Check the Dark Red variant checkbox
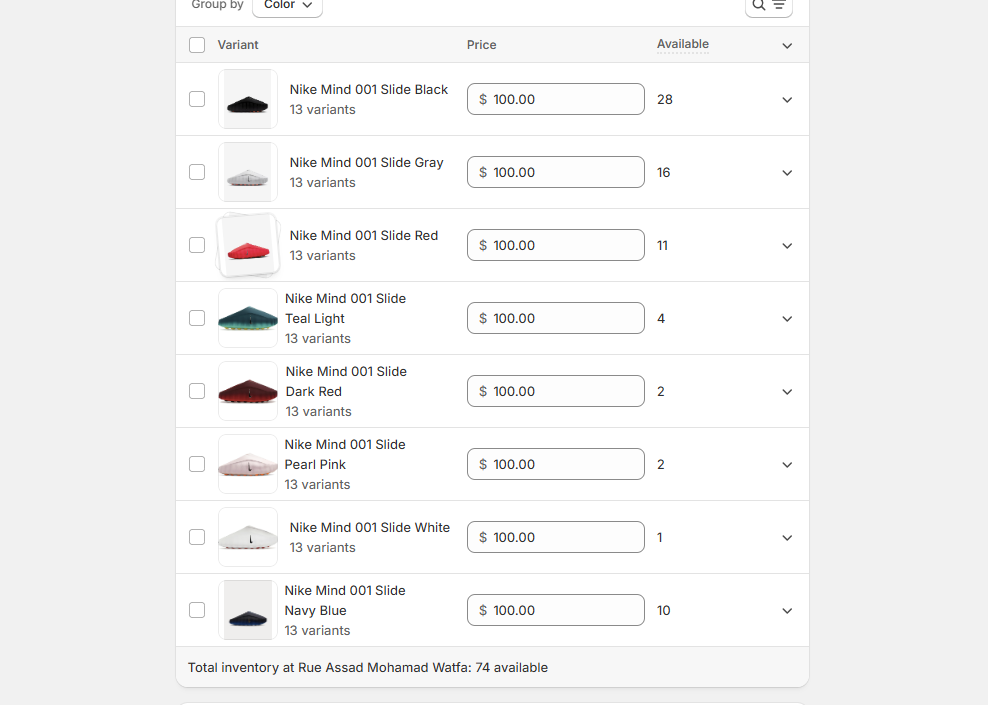This screenshot has height=705, width=988. (197, 391)
